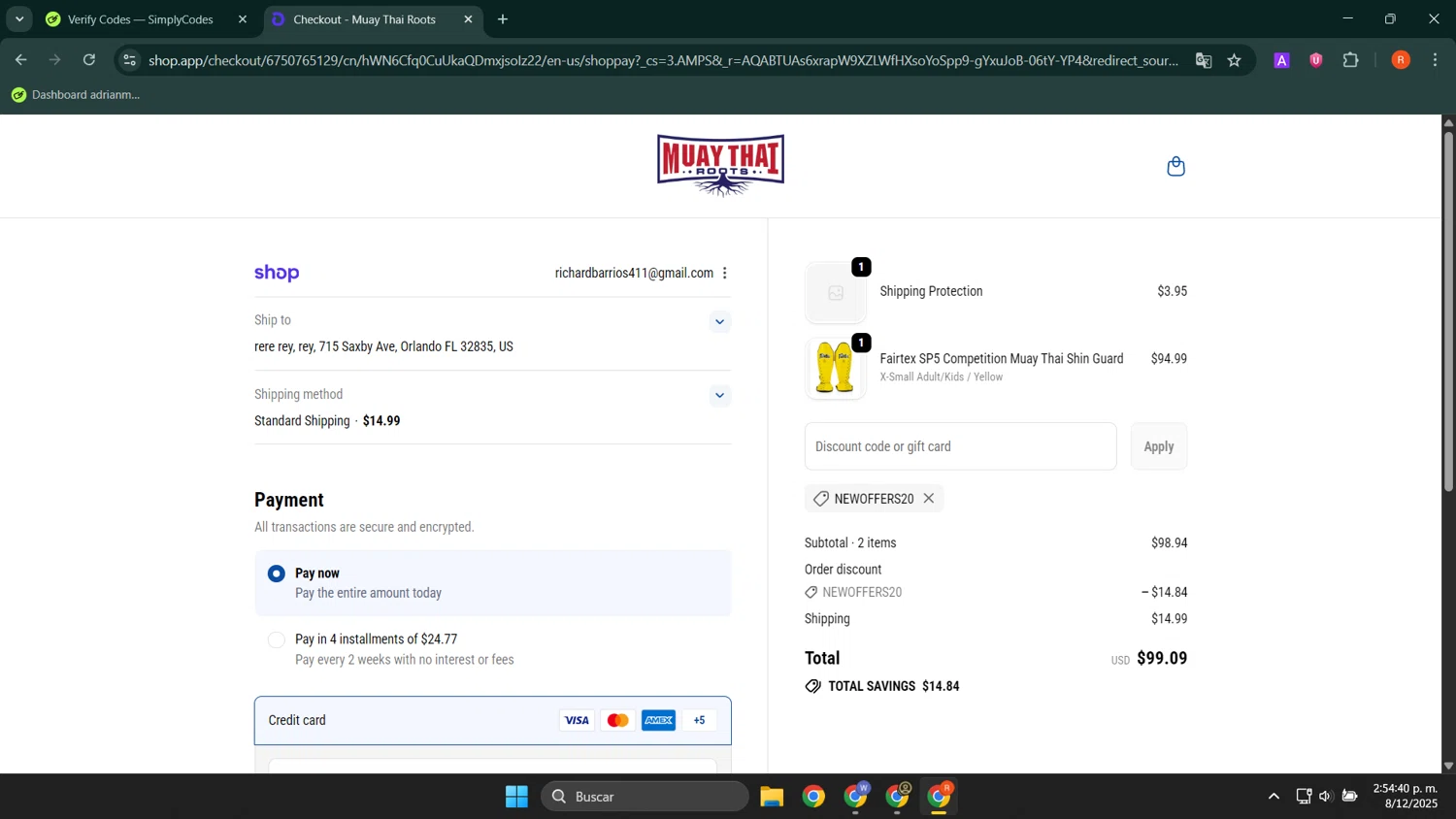Open the purple A extension
Image resolution: width=1456 pixels, height=819 pixels.
point(1281,60)
